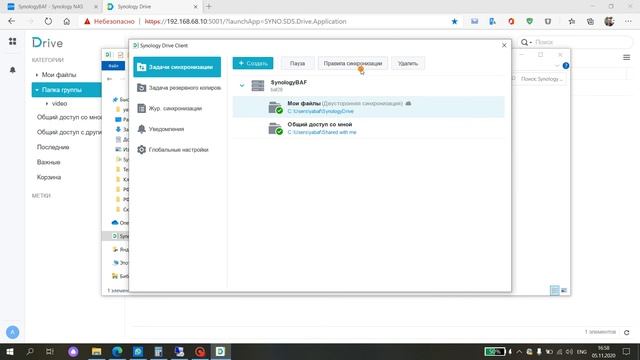Expand the video folder in Drive tree

tap(47, 104)
